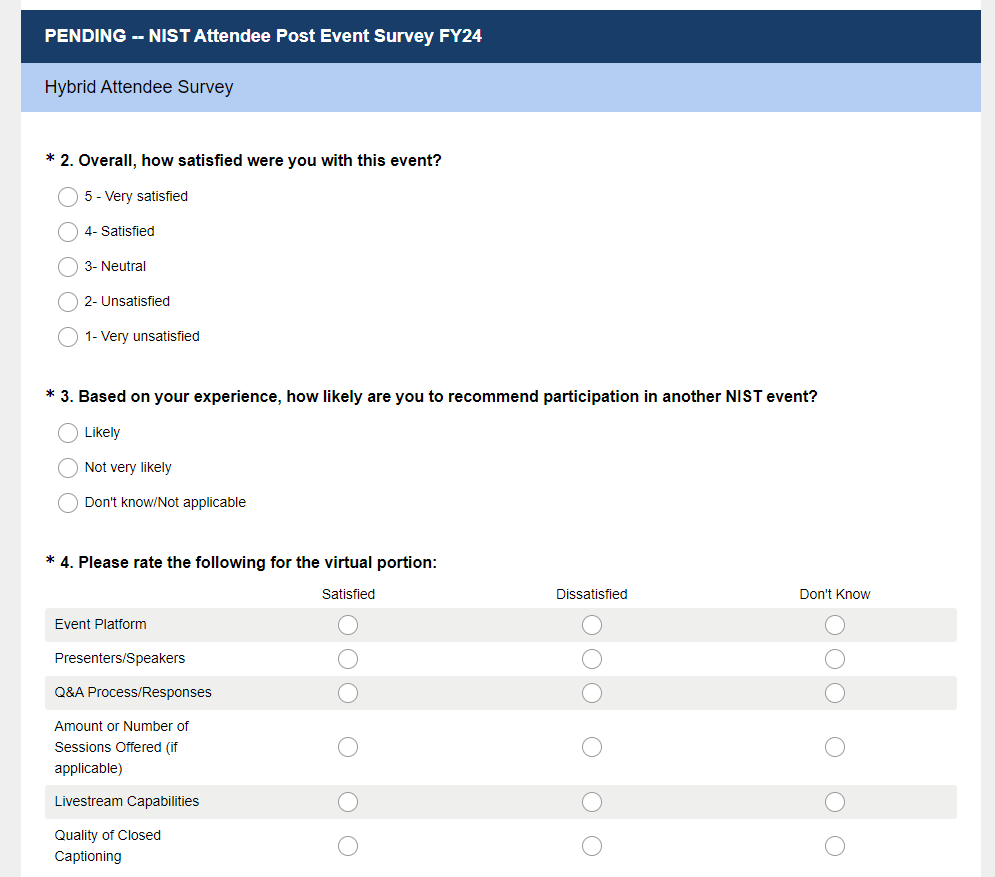The image size is (995, 877).
Task: Rate Event Platform as Dissatisfied
Action: click(x=592, y=625)
